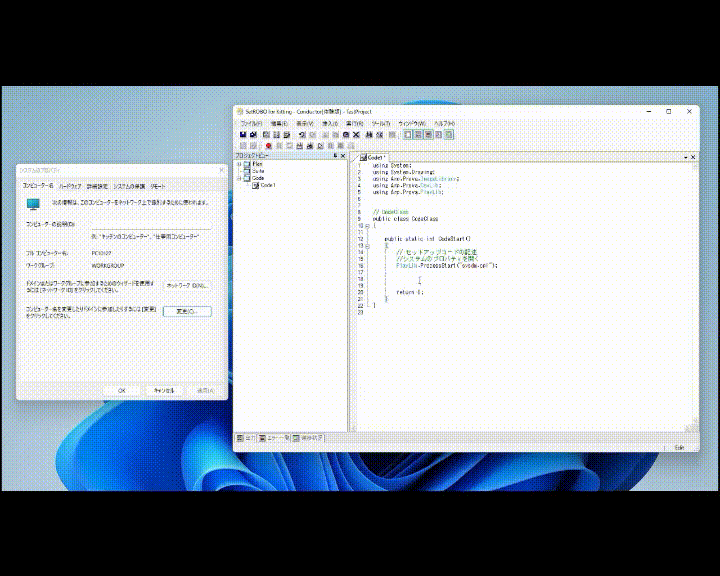Click the second binoculars find-next icon

tap(379, 135)
